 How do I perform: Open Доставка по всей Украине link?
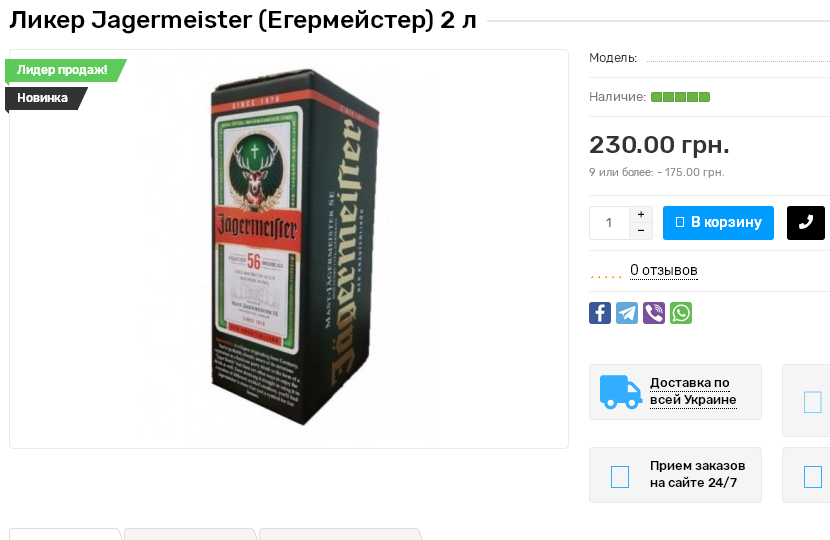693,391
